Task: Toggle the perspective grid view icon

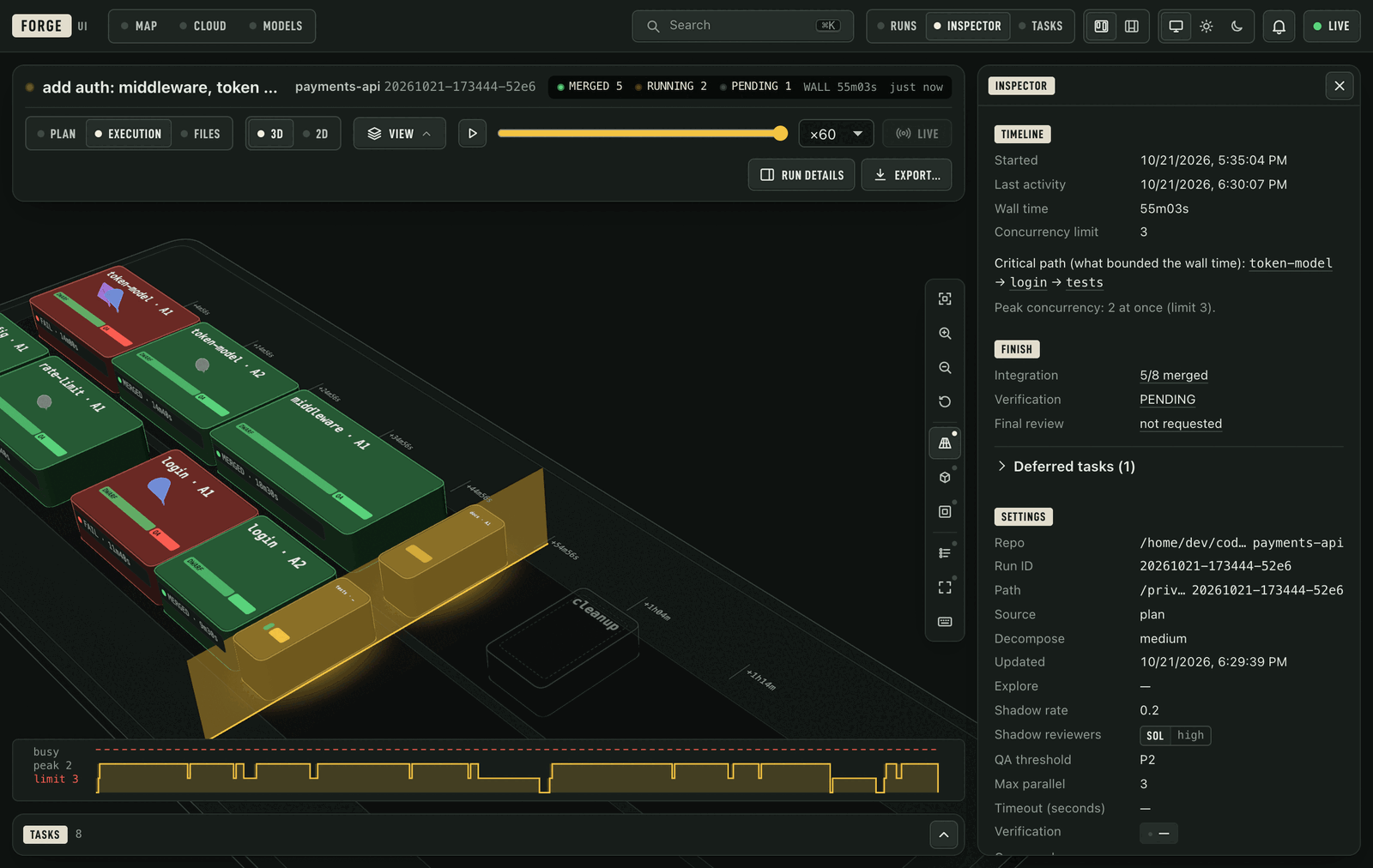Action: 945,443
